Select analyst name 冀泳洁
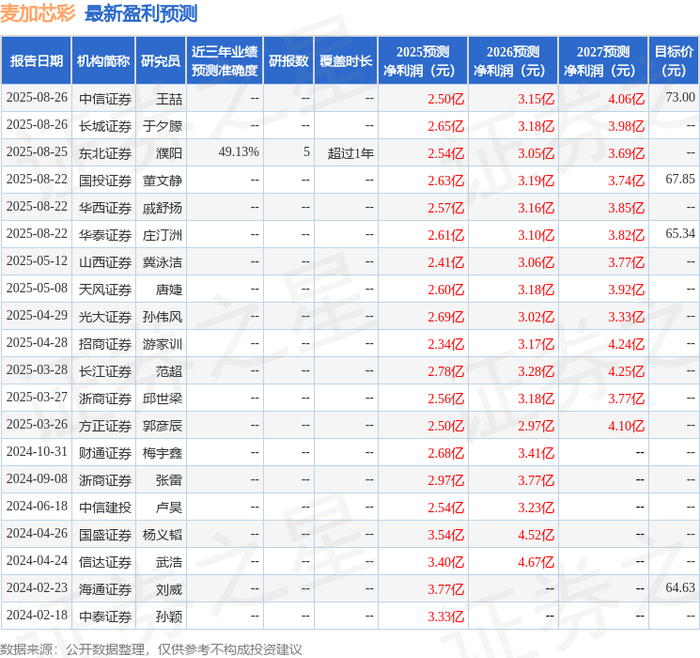The height and width of the screenshot is (658, 700). [x=162, y=262]
